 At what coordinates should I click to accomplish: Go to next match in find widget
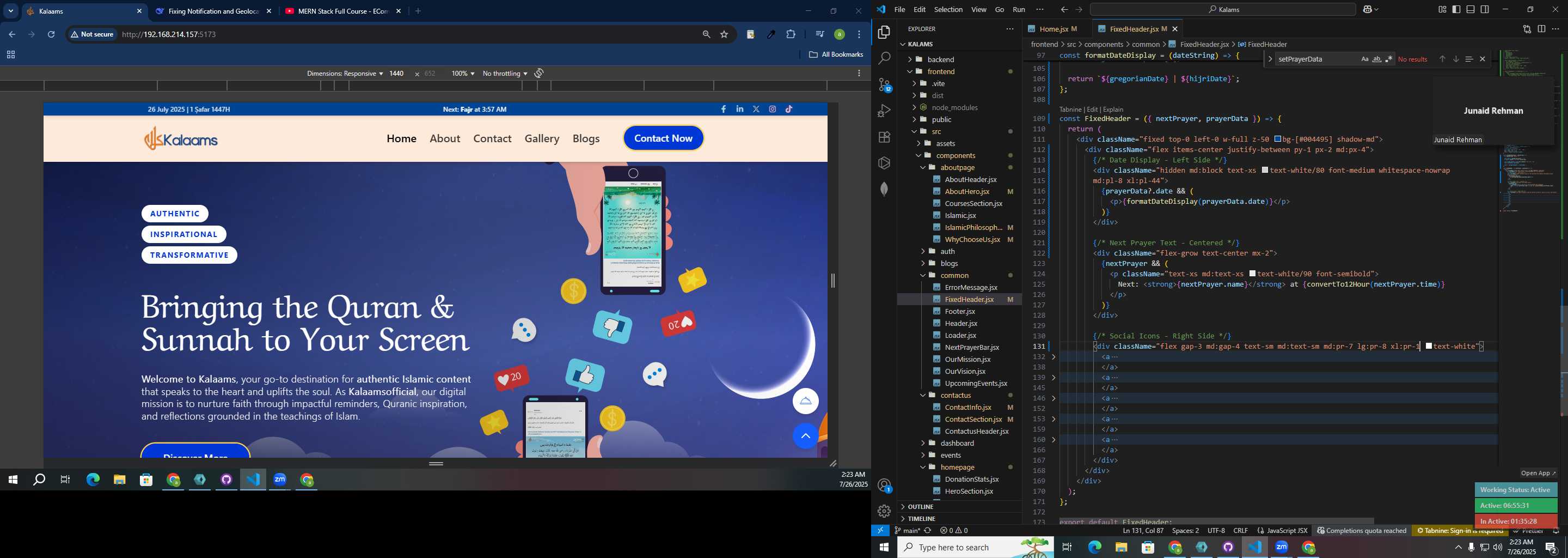point(1455,59)
